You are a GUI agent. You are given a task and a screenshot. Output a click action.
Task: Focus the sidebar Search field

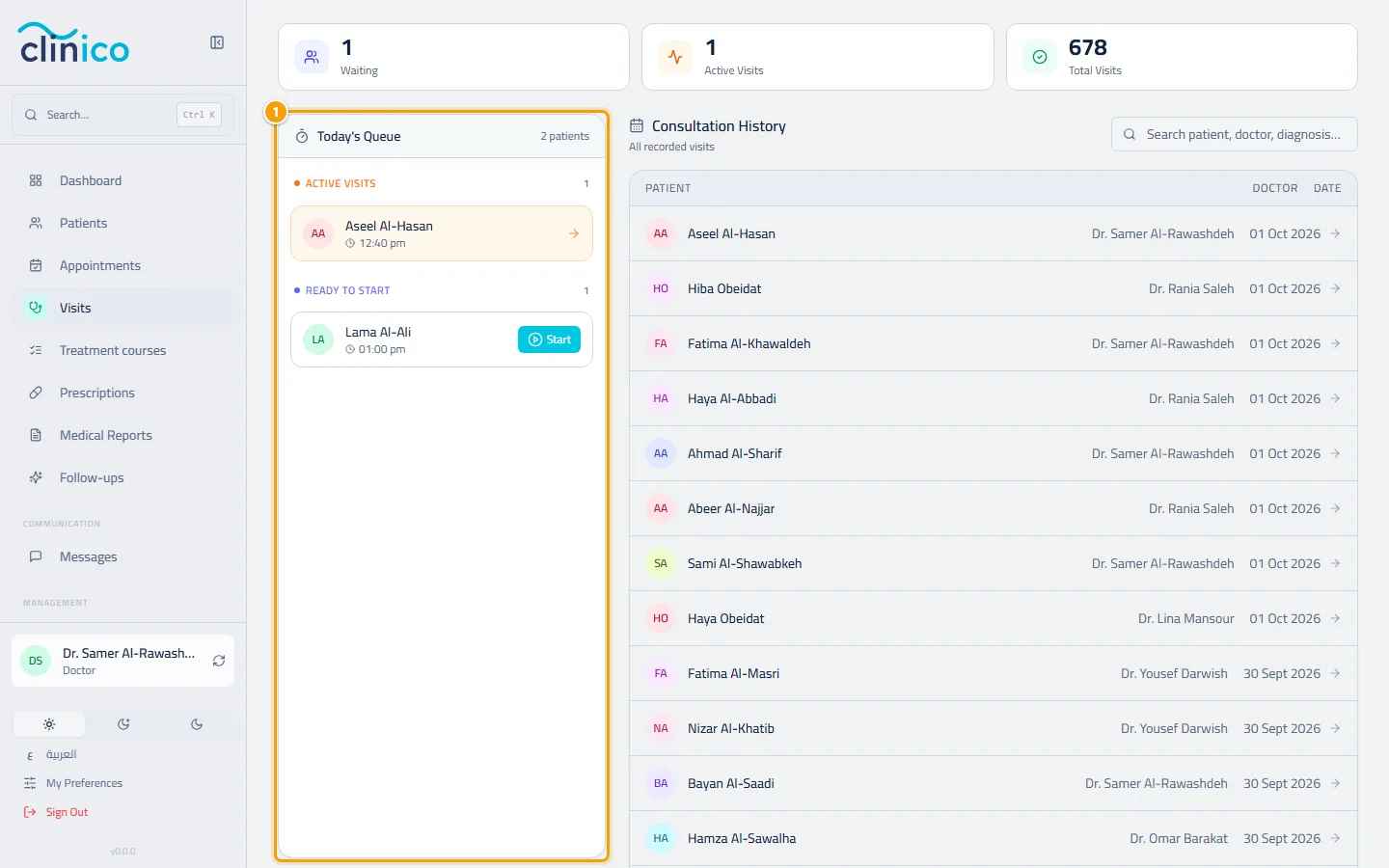pyautogui.click(x=123, y=115)
